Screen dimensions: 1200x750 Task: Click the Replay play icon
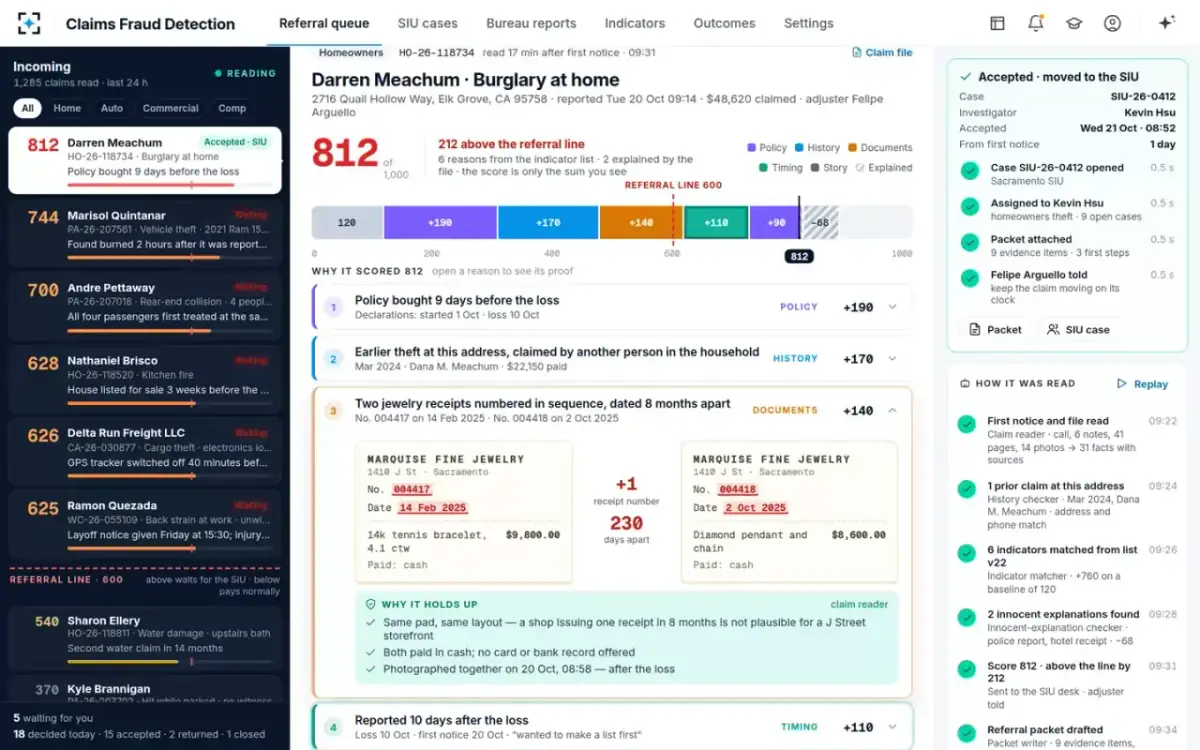(1122, 384)
